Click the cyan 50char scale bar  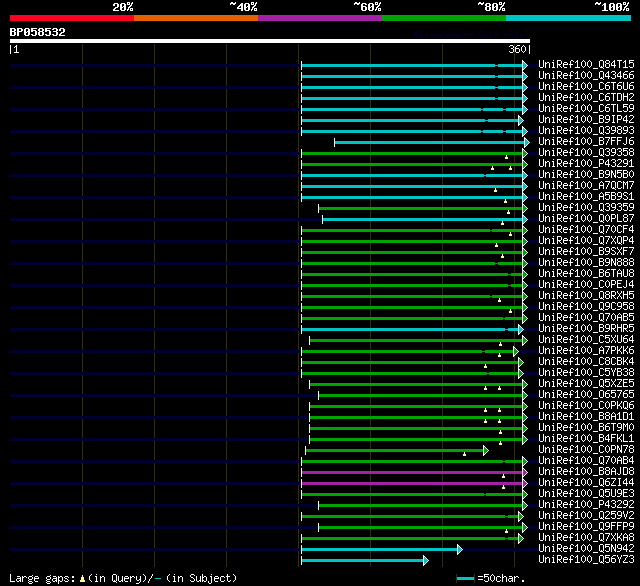tap(466, 578)
